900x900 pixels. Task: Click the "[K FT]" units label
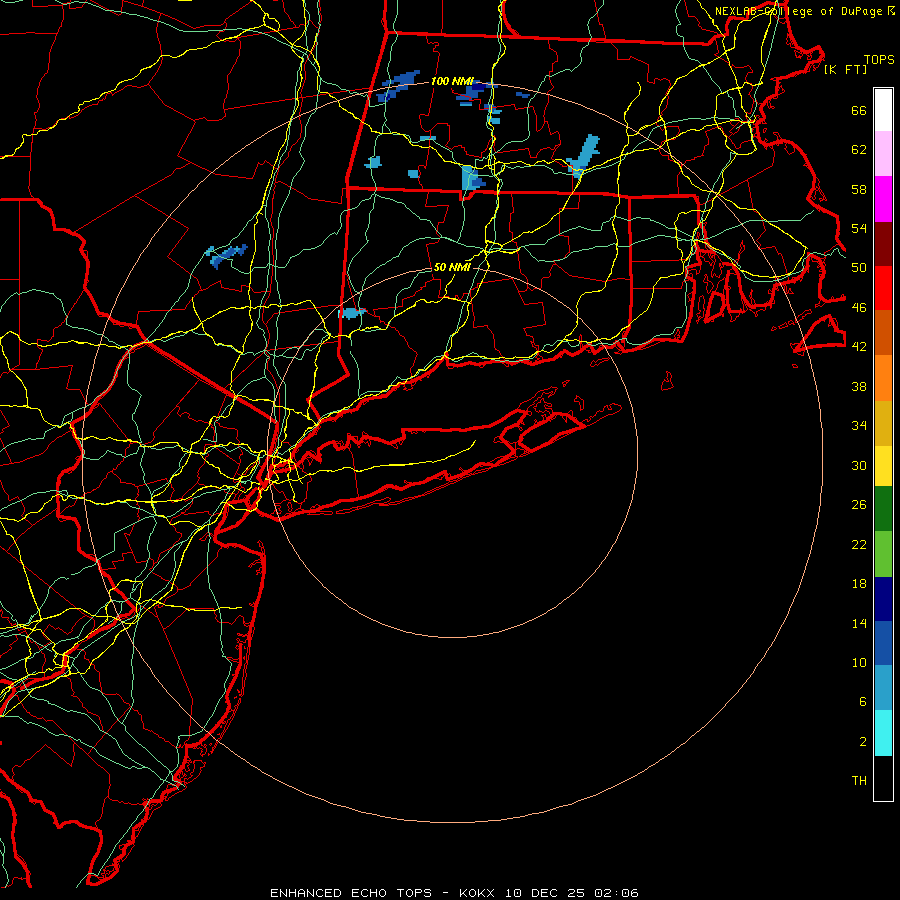coord(845,70)
